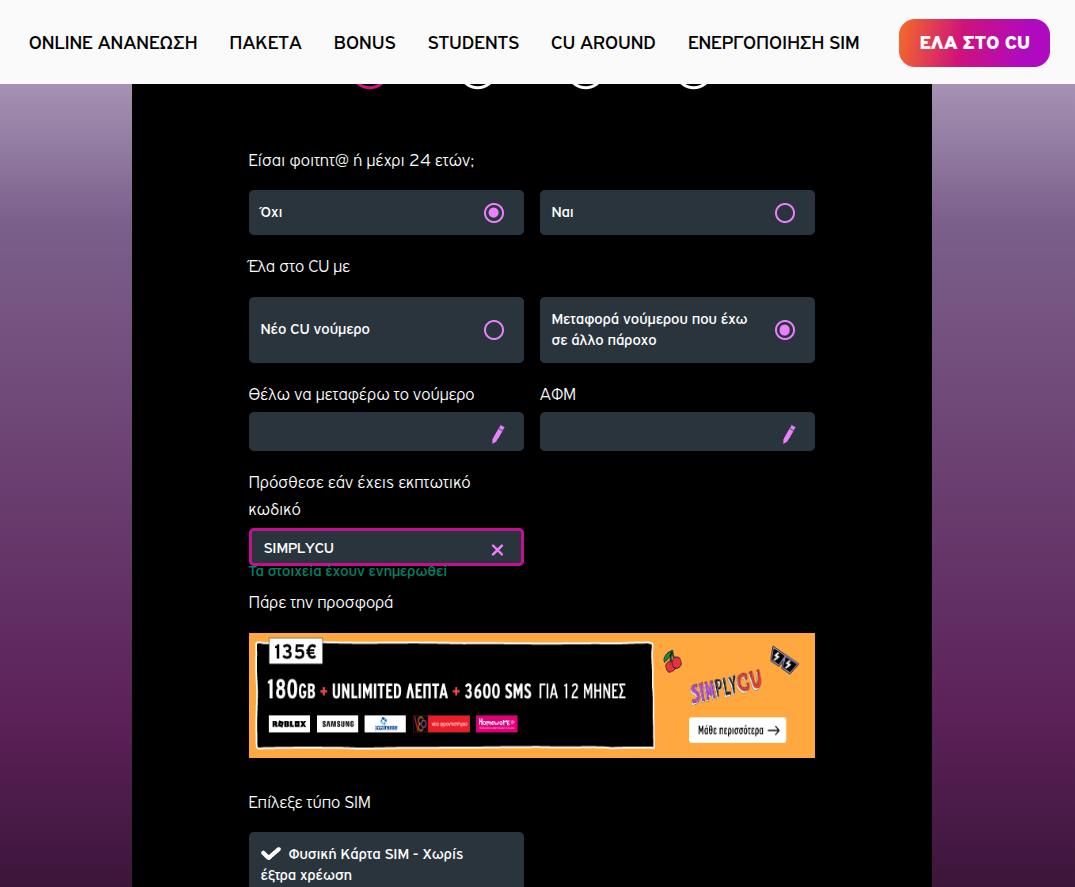Choose the Νέο CU νούμερο option
Viewport: 1075px width, 887px height.
493,330
